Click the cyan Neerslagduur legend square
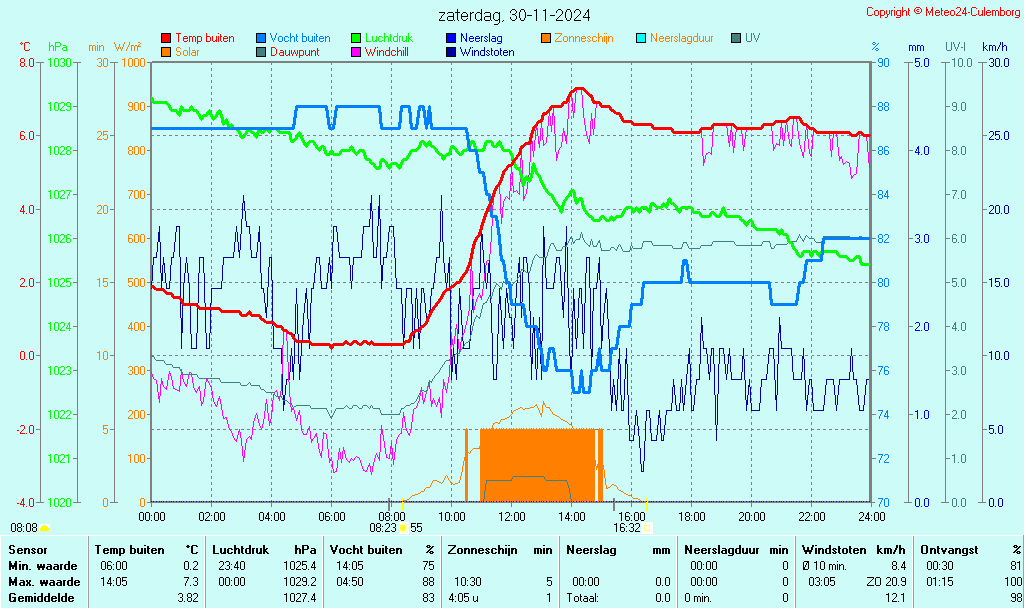 (641, 38)
